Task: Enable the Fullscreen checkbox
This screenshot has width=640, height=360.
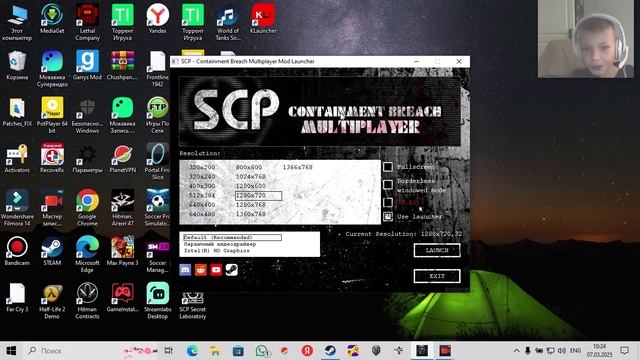Action: tap(388, 167)
